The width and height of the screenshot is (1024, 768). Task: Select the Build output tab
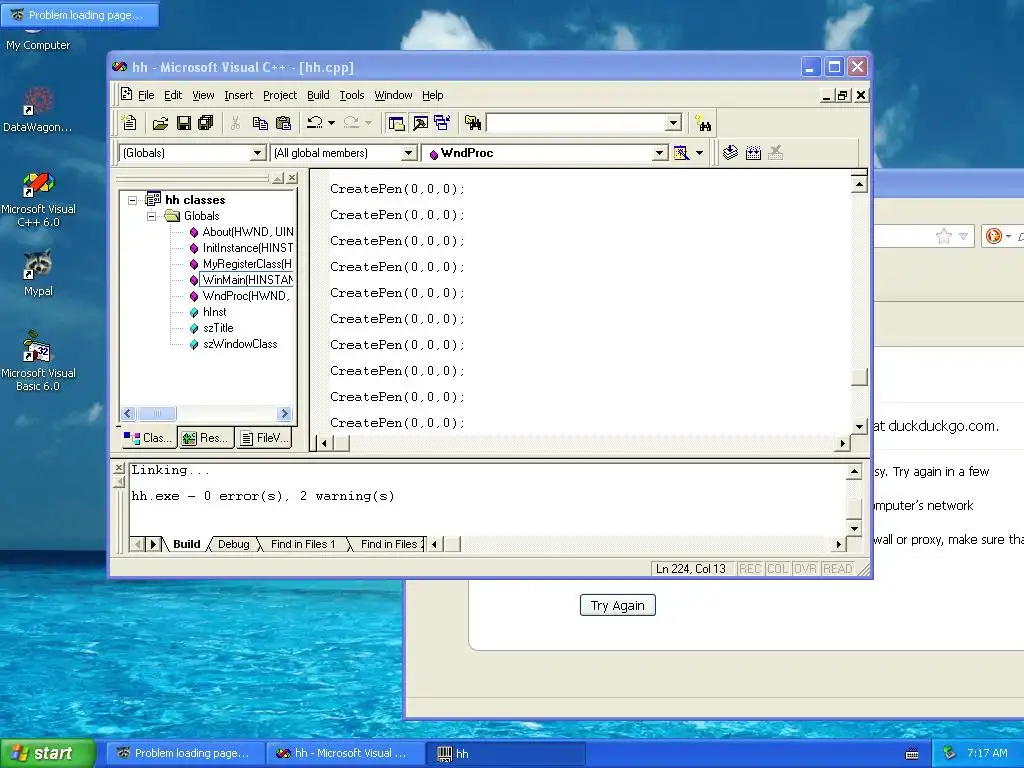click(186, 544)
